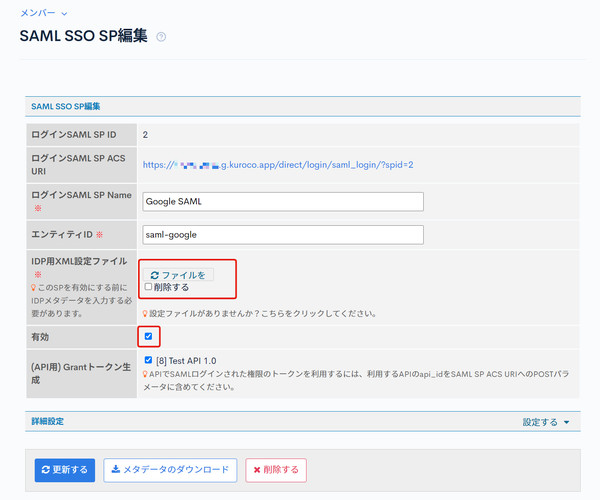Open the SAML SP ACS URI link
Viewport: 600px width, 500px height.
coord(278,165)
